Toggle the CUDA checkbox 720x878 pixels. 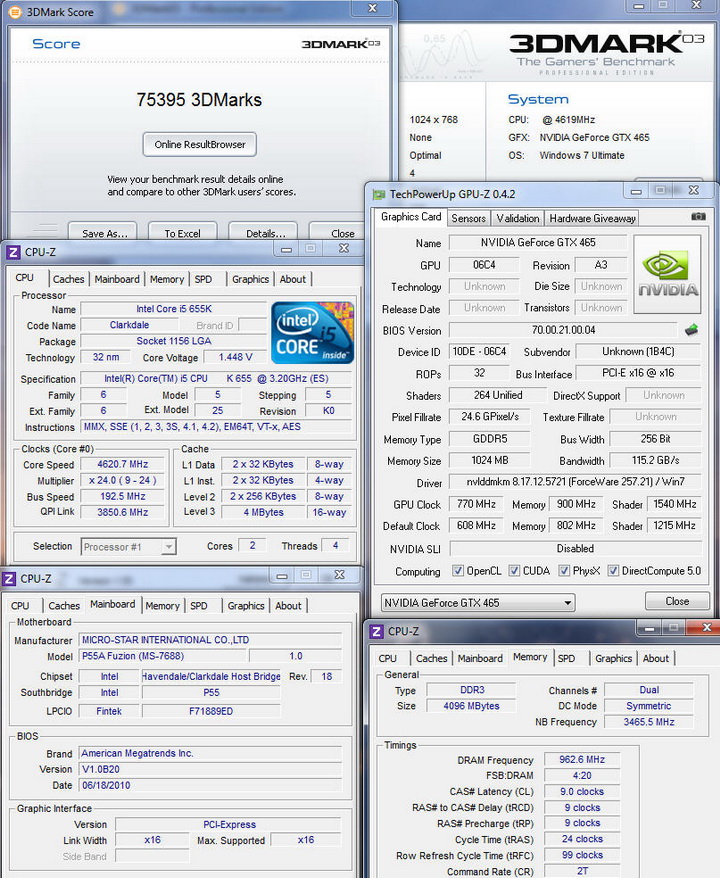pyautogui.click(x=513, y=571)
